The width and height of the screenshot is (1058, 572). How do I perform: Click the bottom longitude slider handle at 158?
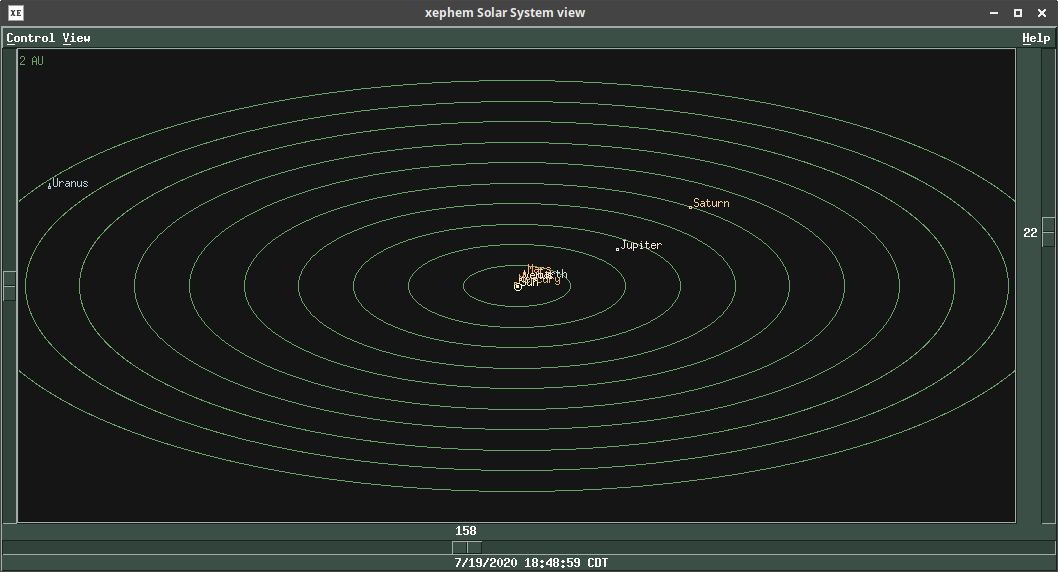pos(467,547)
